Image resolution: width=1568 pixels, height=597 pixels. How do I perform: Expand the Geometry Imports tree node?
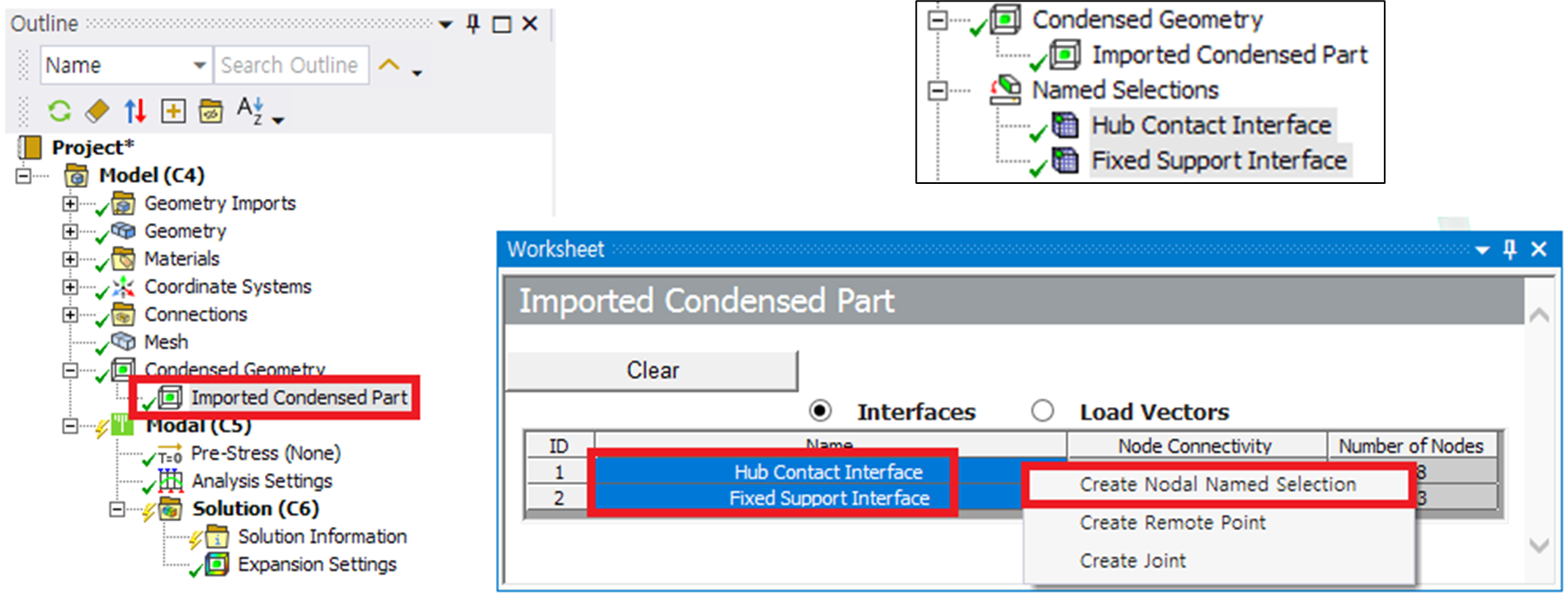pos(70,204)
